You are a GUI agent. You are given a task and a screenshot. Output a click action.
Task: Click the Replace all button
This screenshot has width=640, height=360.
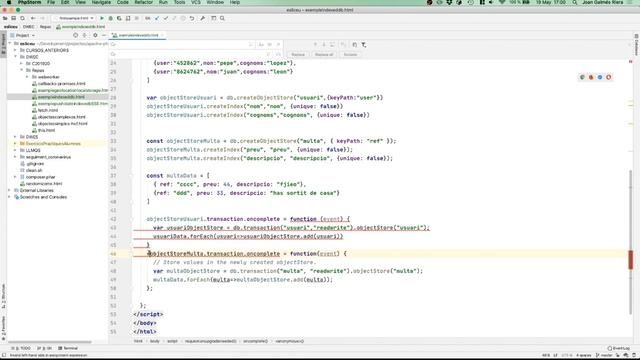tap(324, 54)
